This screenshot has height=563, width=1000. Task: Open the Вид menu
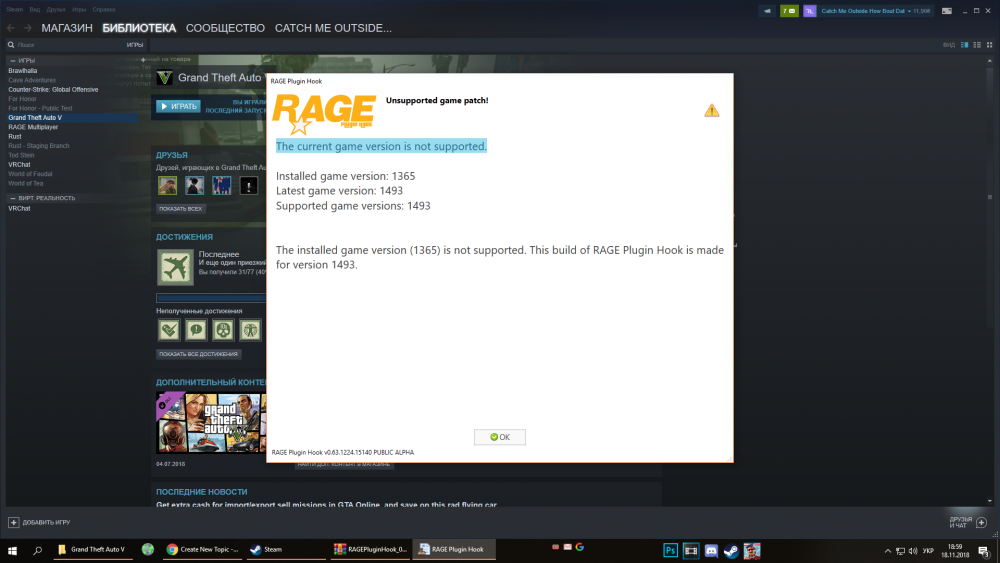[x=34, y=10]
